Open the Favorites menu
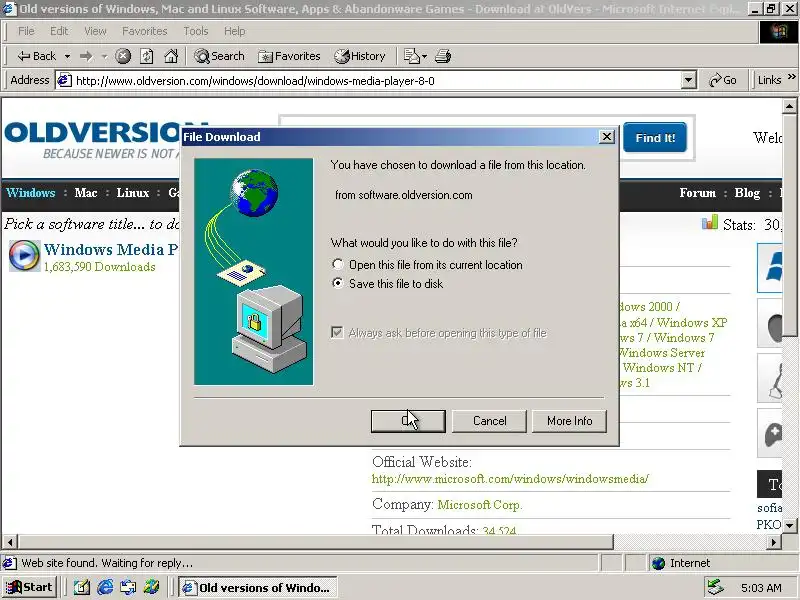Viewport: 800px width, 600px height. [144, 31]
